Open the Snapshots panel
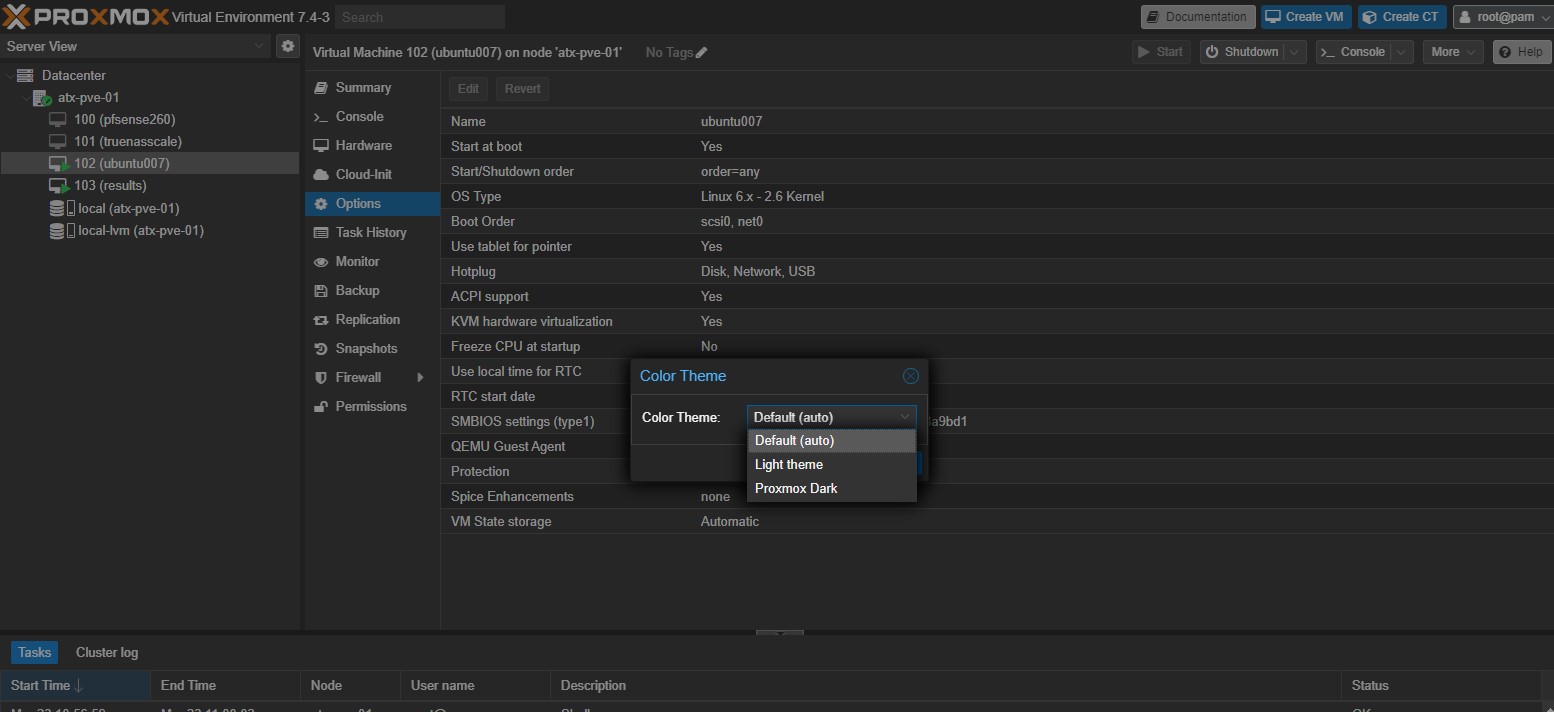The height and width of the screenshot is (712, 1554). pos(366,348)
